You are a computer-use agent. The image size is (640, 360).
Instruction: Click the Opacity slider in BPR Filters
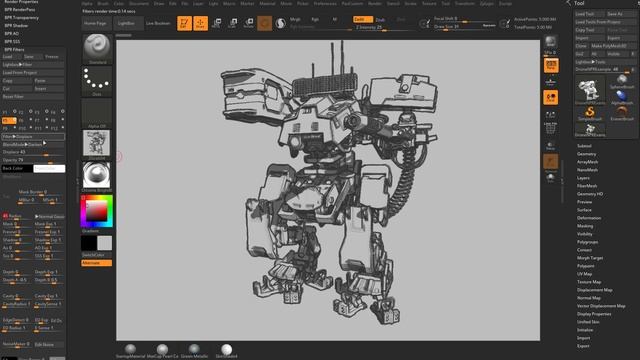(33, 160)
